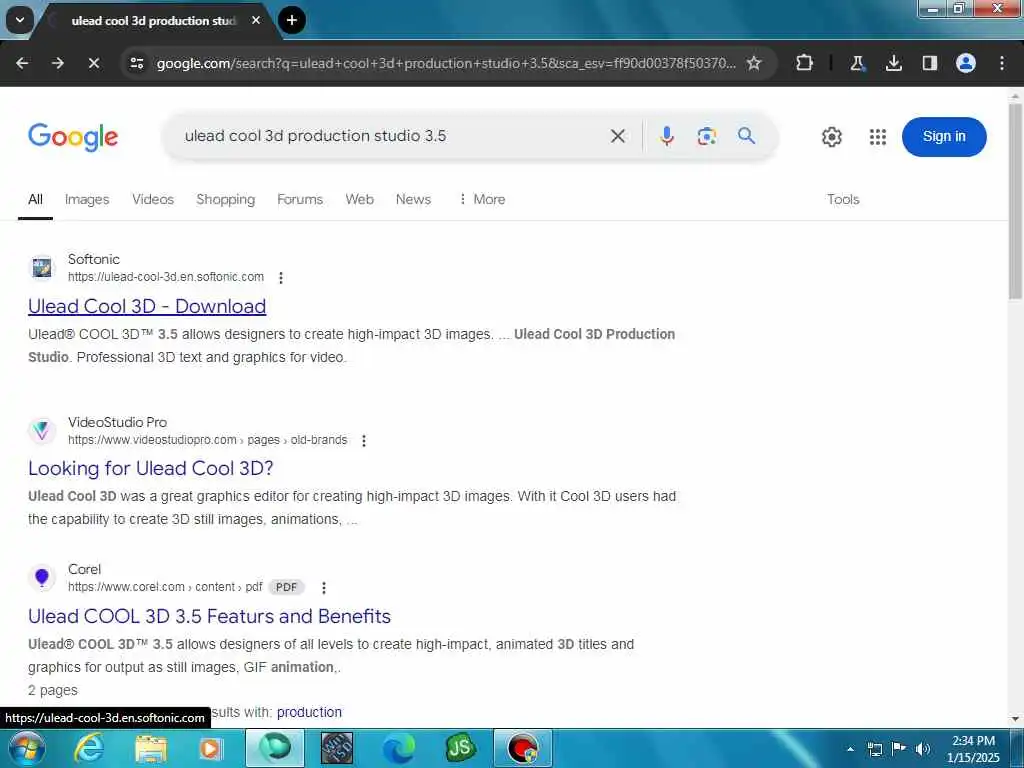Expand the tab search dropdown arrow
This screenshot has height=768, width=1024.
pyautogui.click(x=20, y=20)
